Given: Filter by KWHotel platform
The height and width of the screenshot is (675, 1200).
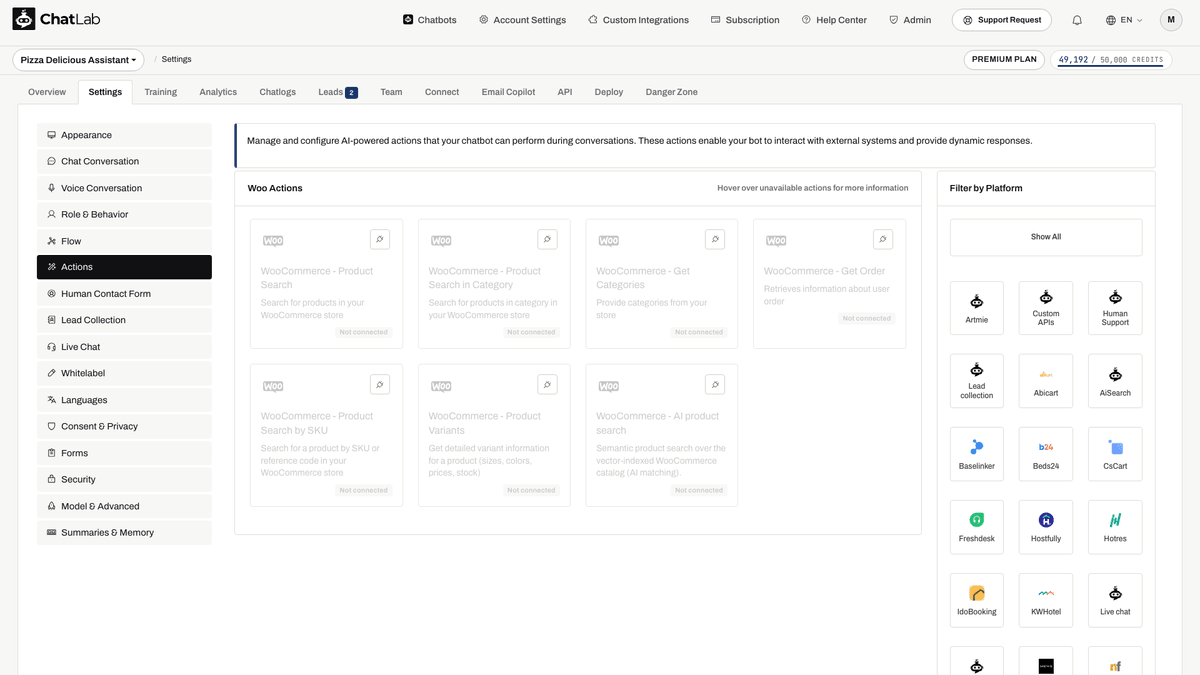Looking at the screenshot, I should [1046, 600].
